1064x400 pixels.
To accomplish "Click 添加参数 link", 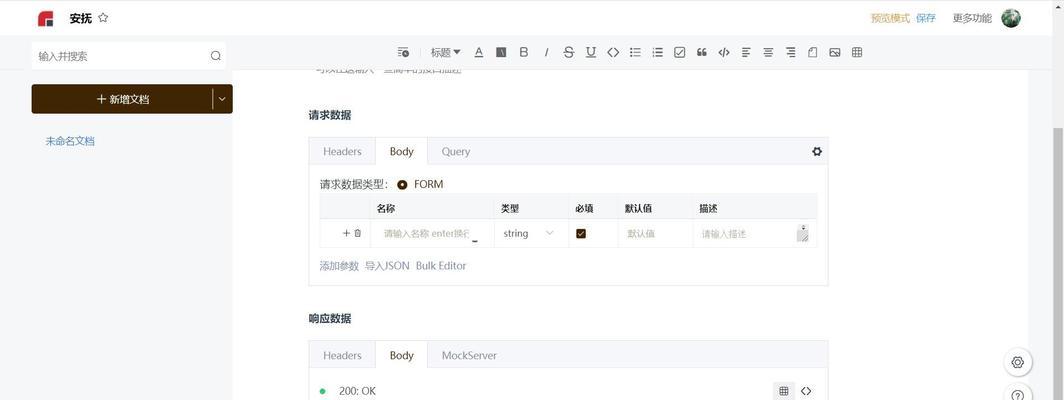I will tap(339, 266).
